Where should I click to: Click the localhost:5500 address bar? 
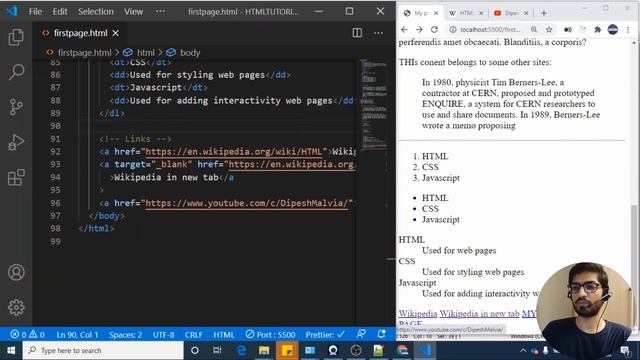click(490, 29)
